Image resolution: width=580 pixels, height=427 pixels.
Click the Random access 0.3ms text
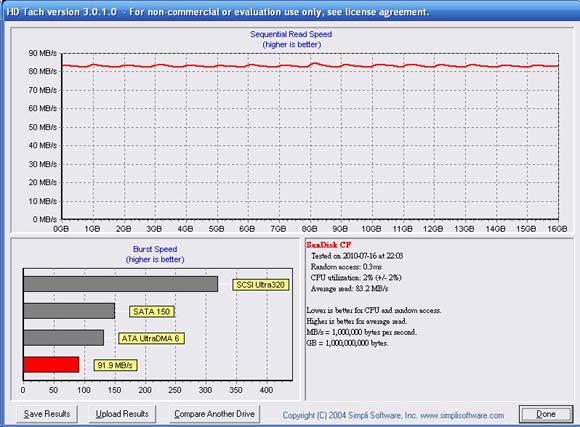tap(346, 267)
